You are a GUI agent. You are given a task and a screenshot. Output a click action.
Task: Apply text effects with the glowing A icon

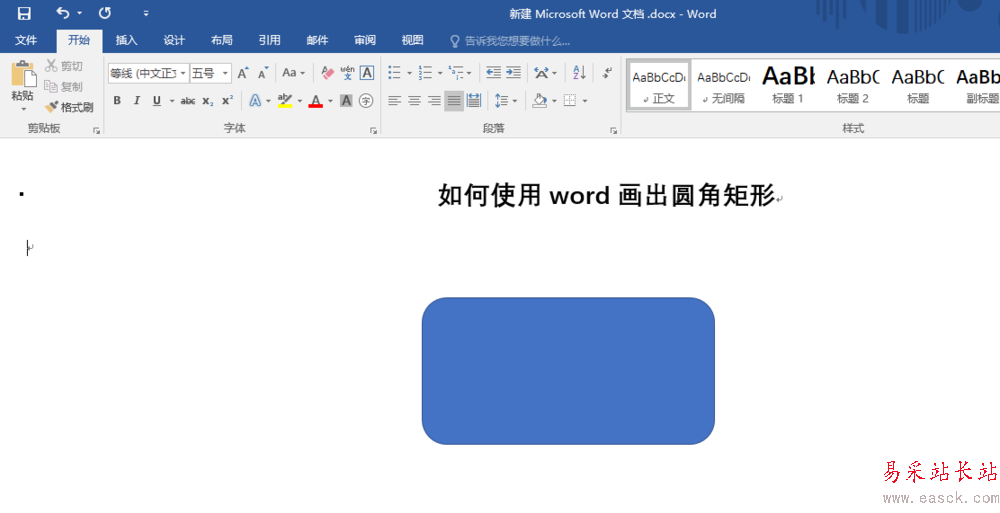255,101
